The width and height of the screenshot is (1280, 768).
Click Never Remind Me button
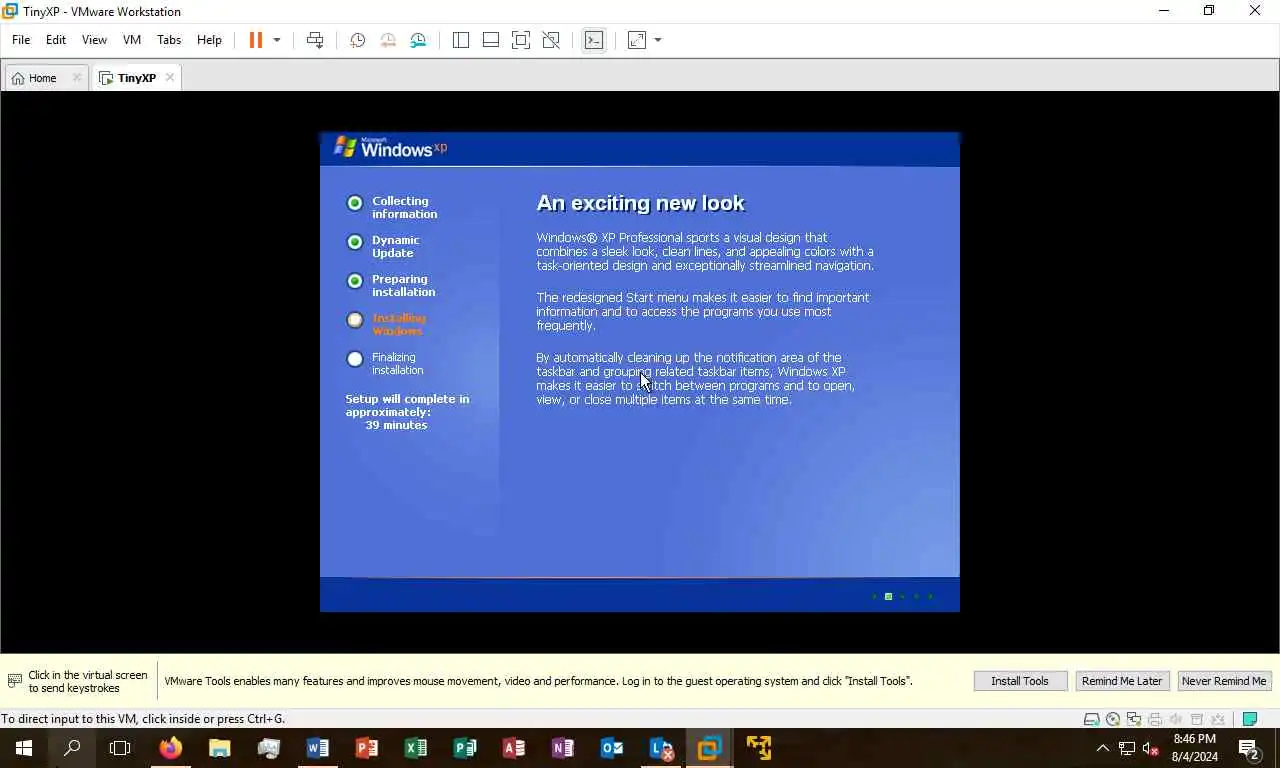[1224, 681]
